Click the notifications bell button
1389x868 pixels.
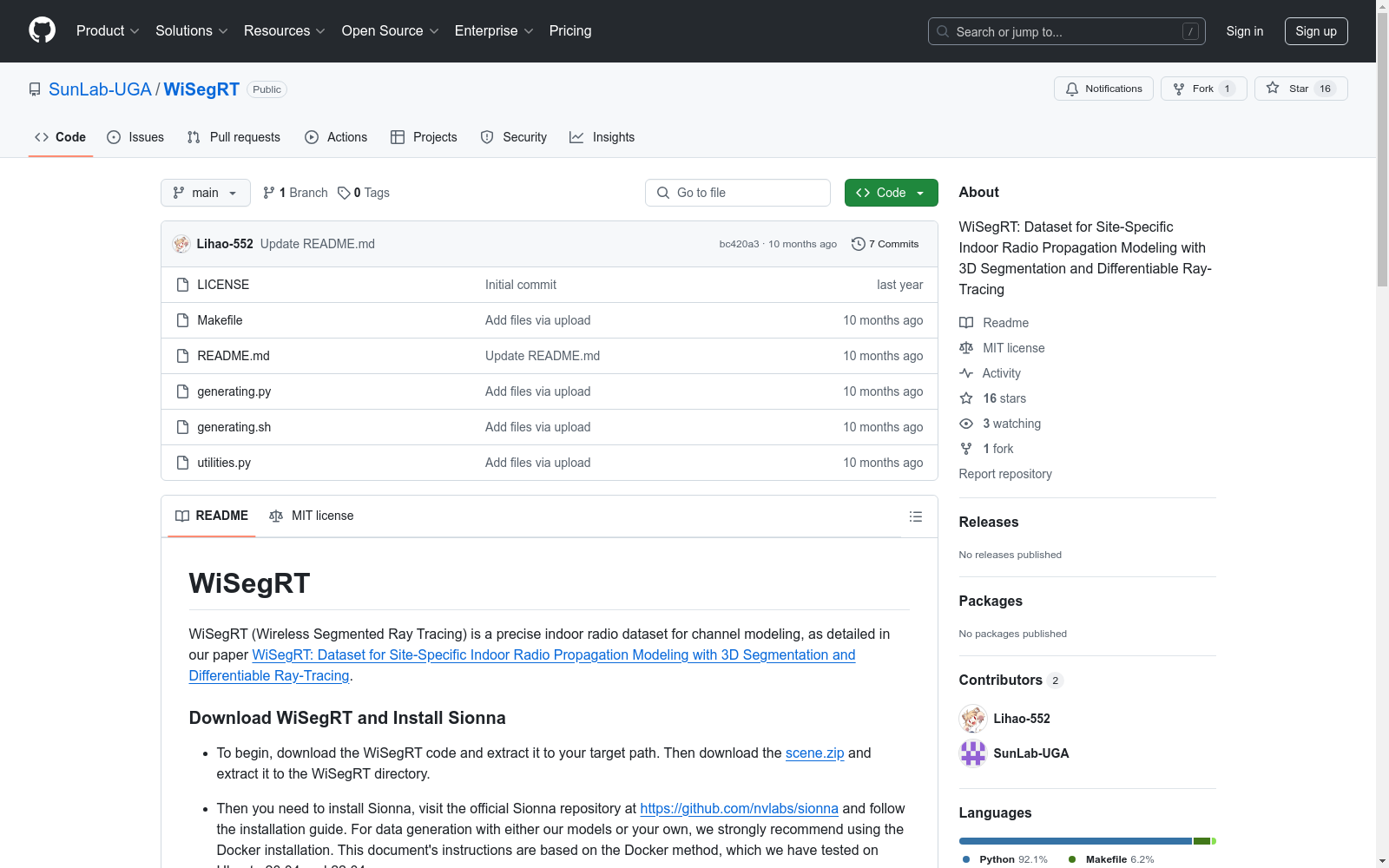[1103, 89]
